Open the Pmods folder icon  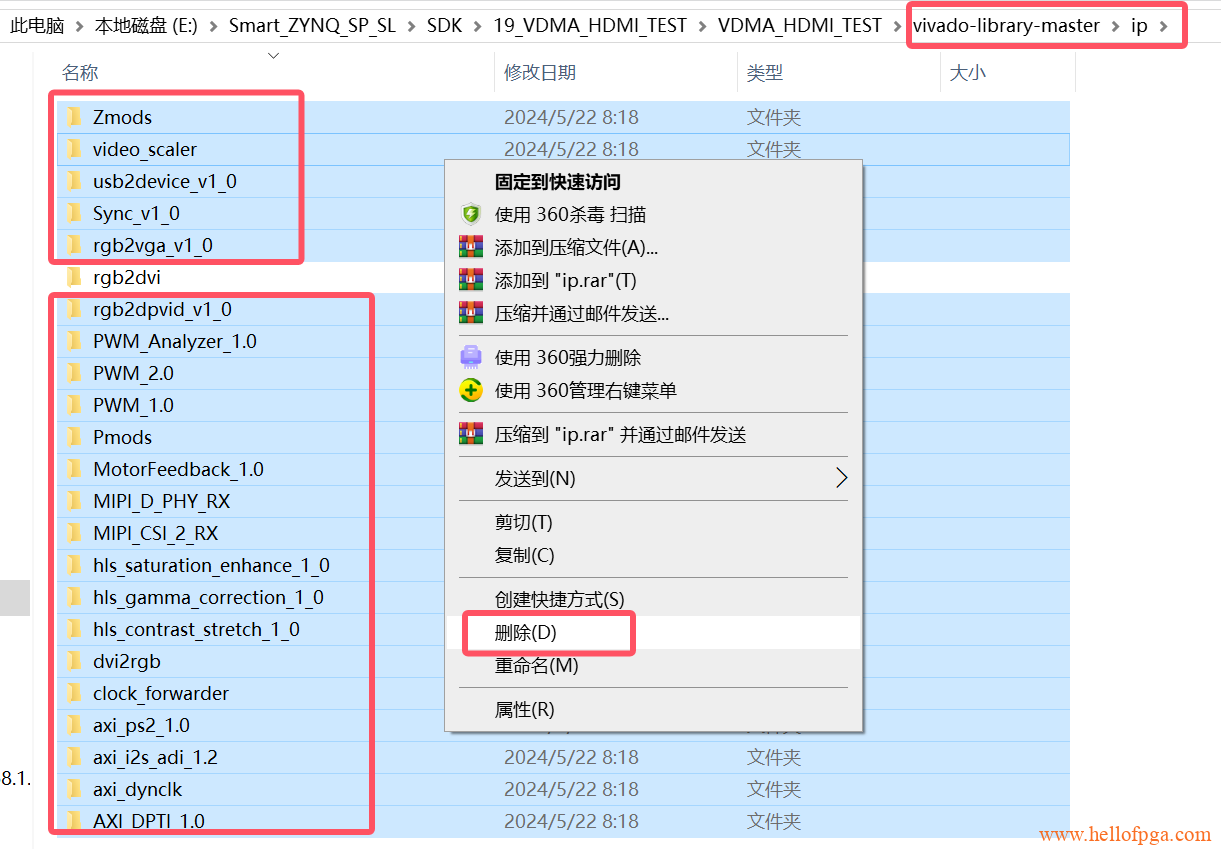point(75,437)
